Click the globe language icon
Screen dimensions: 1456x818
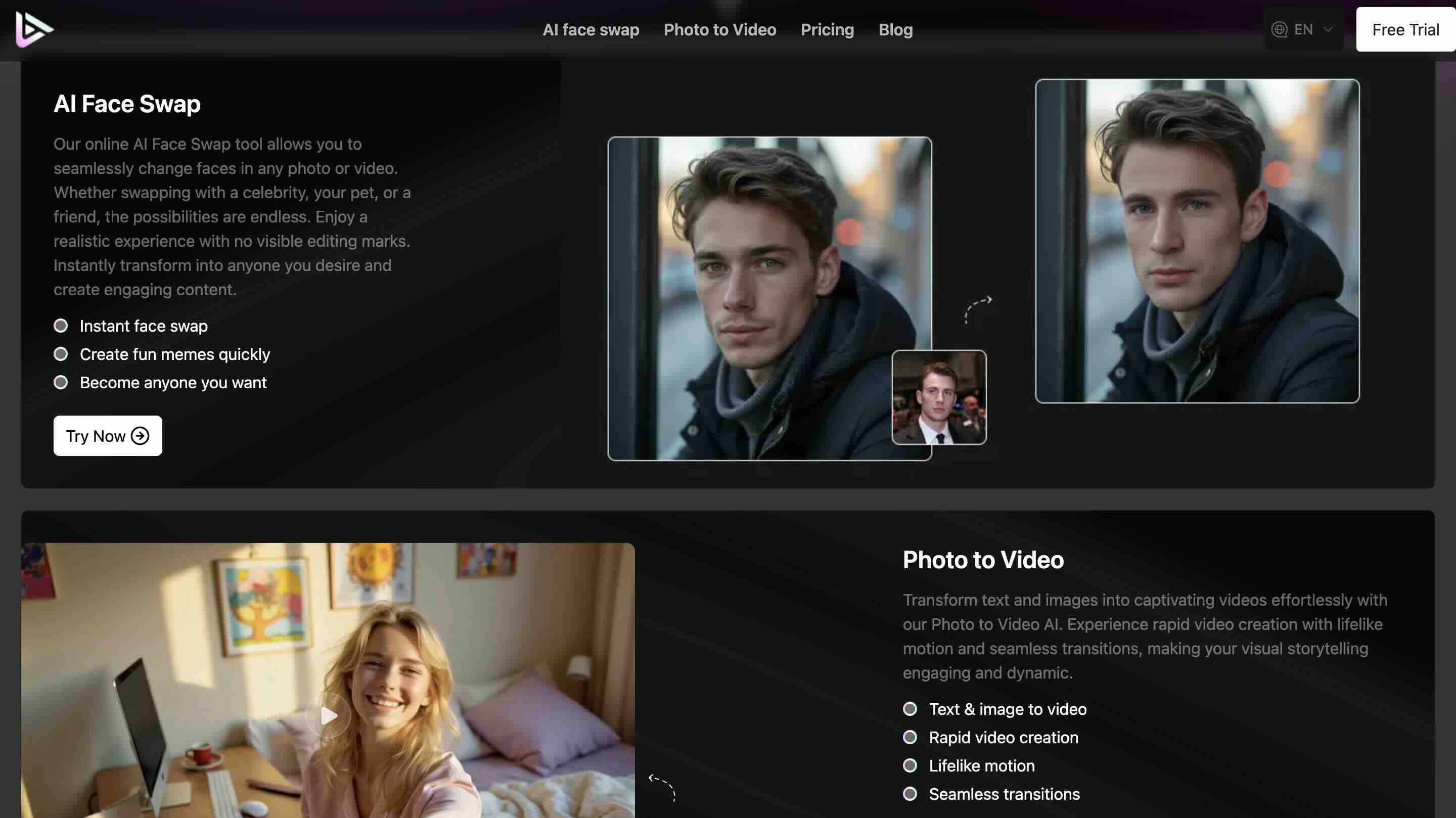(1280, 29)
